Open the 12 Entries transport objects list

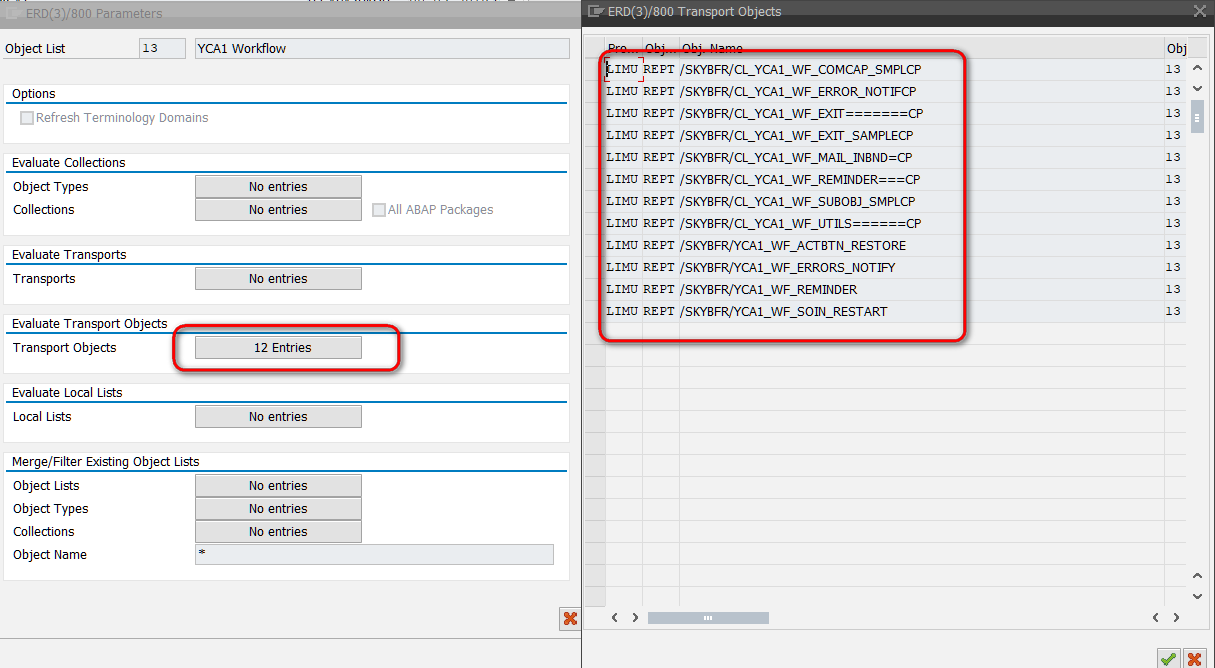pos(278,347)
